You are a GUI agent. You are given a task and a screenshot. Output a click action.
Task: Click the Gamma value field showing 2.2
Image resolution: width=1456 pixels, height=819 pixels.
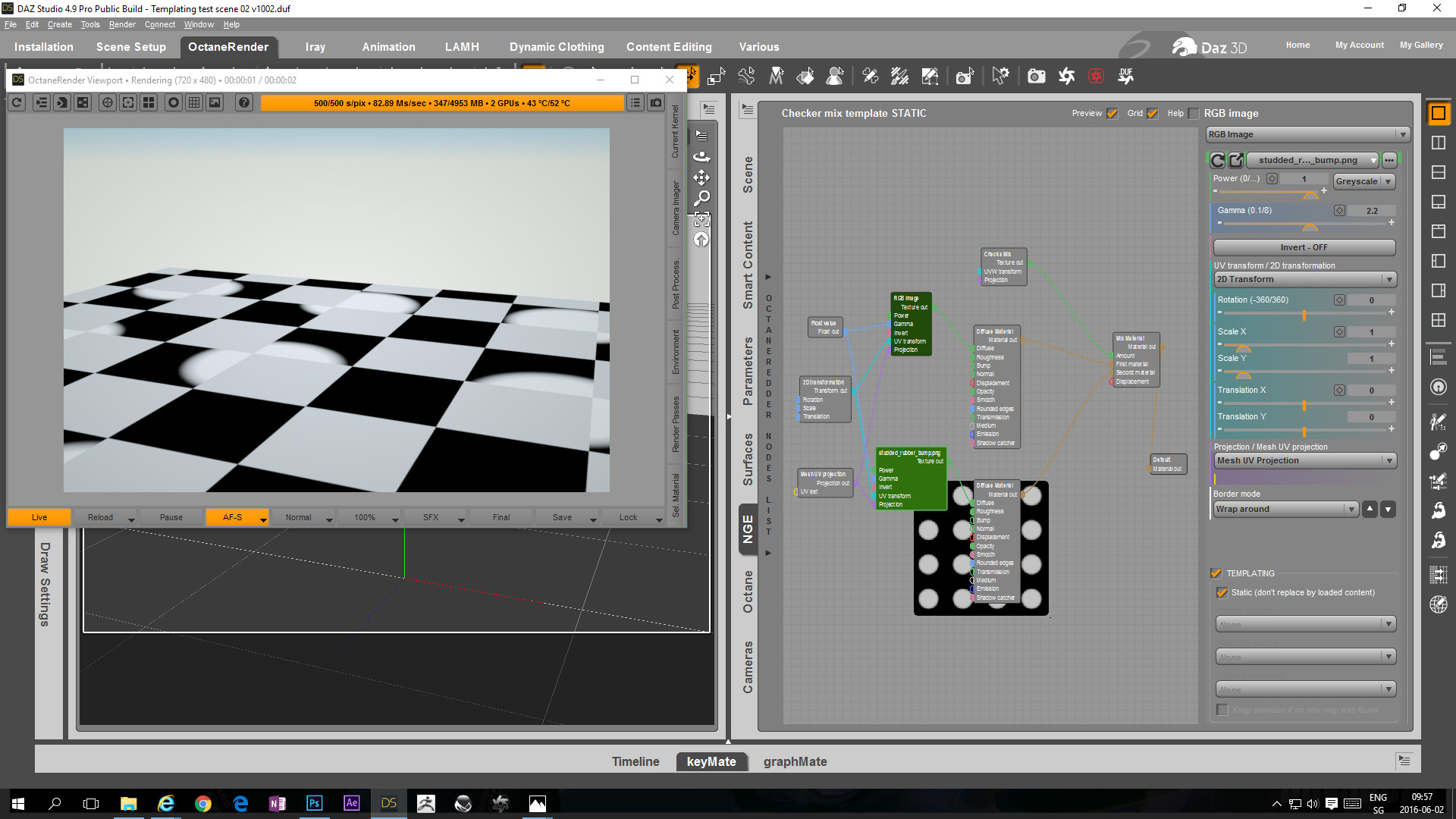pyautogui.click(x=1372, y=211)
